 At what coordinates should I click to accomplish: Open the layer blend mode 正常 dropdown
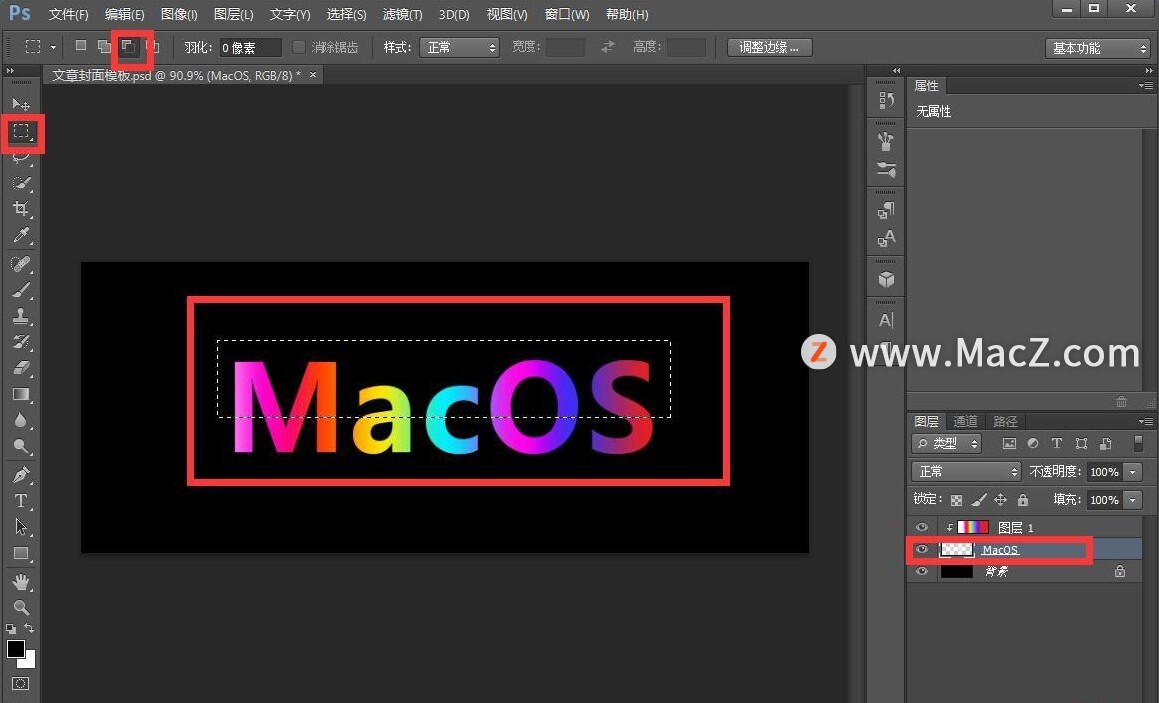click(x=966, y=472)
